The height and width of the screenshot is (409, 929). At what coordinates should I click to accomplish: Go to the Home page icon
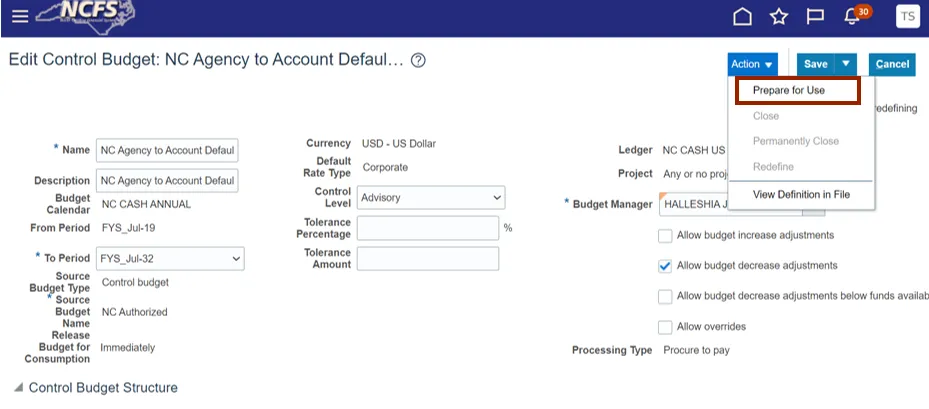tap(742, 17)
